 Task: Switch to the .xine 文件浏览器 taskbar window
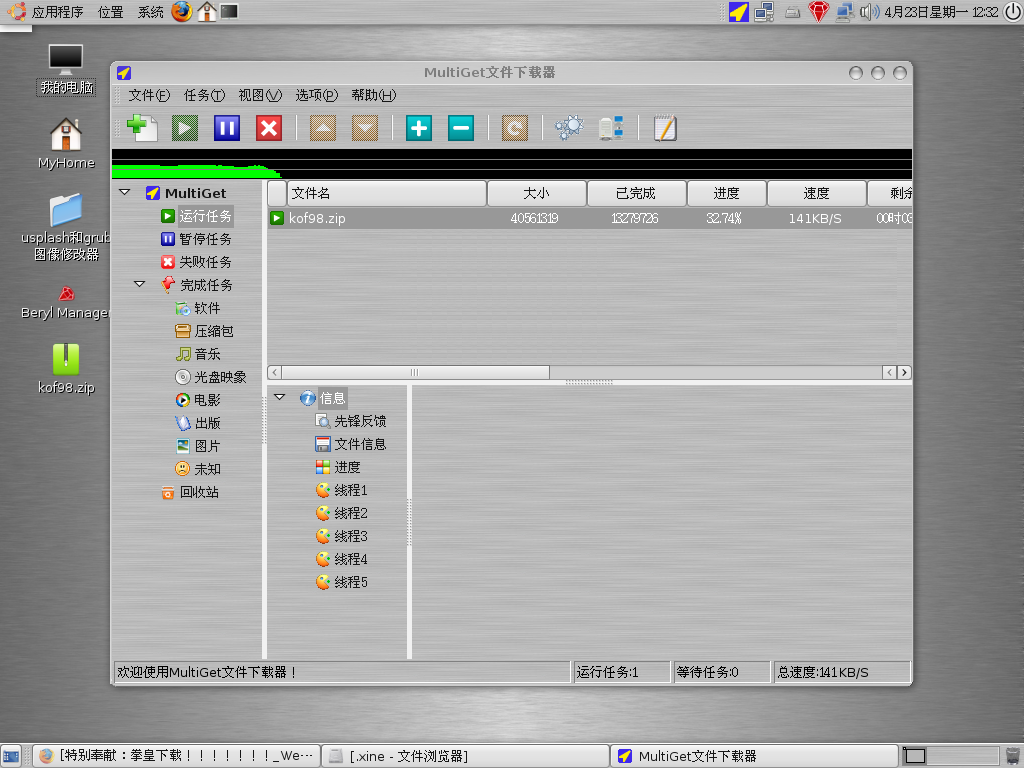pyautogui.click(x=466, y=756)
